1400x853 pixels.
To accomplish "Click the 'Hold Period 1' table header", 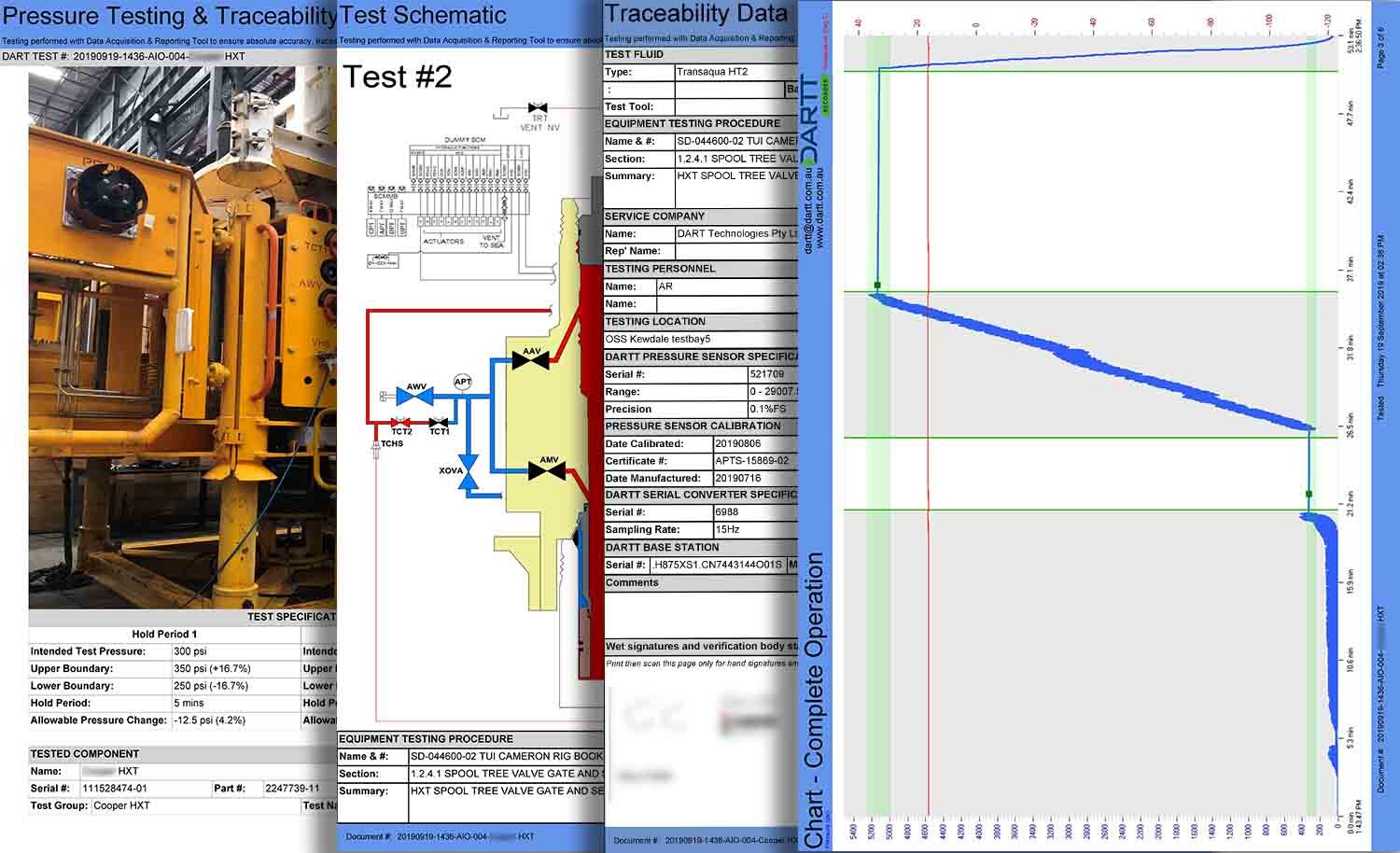I will pyautogui.click(x=164, y=634).
